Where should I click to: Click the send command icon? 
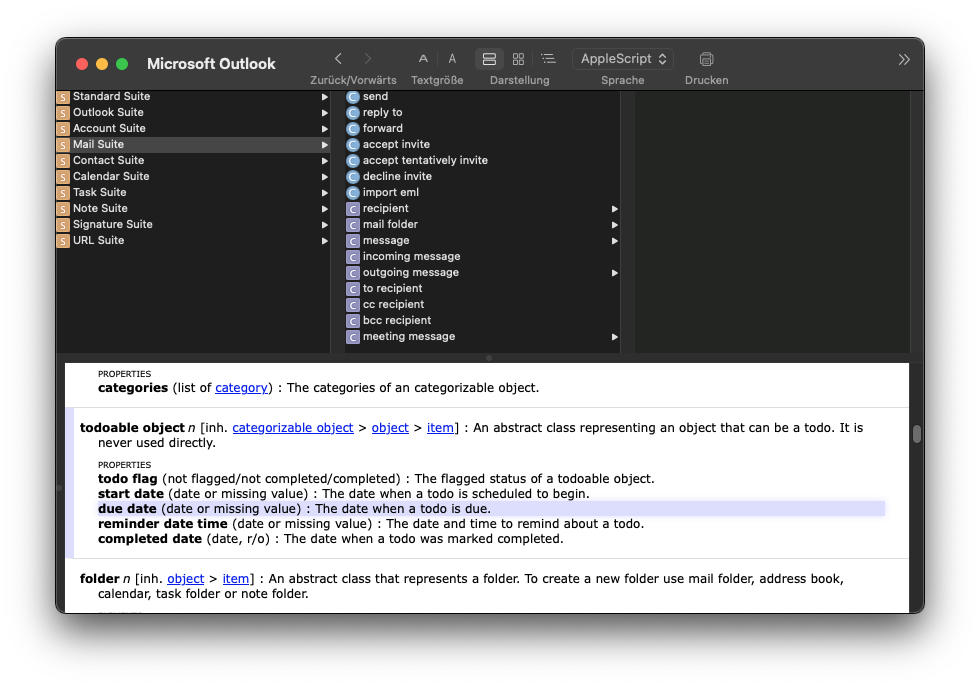point(352,97)
